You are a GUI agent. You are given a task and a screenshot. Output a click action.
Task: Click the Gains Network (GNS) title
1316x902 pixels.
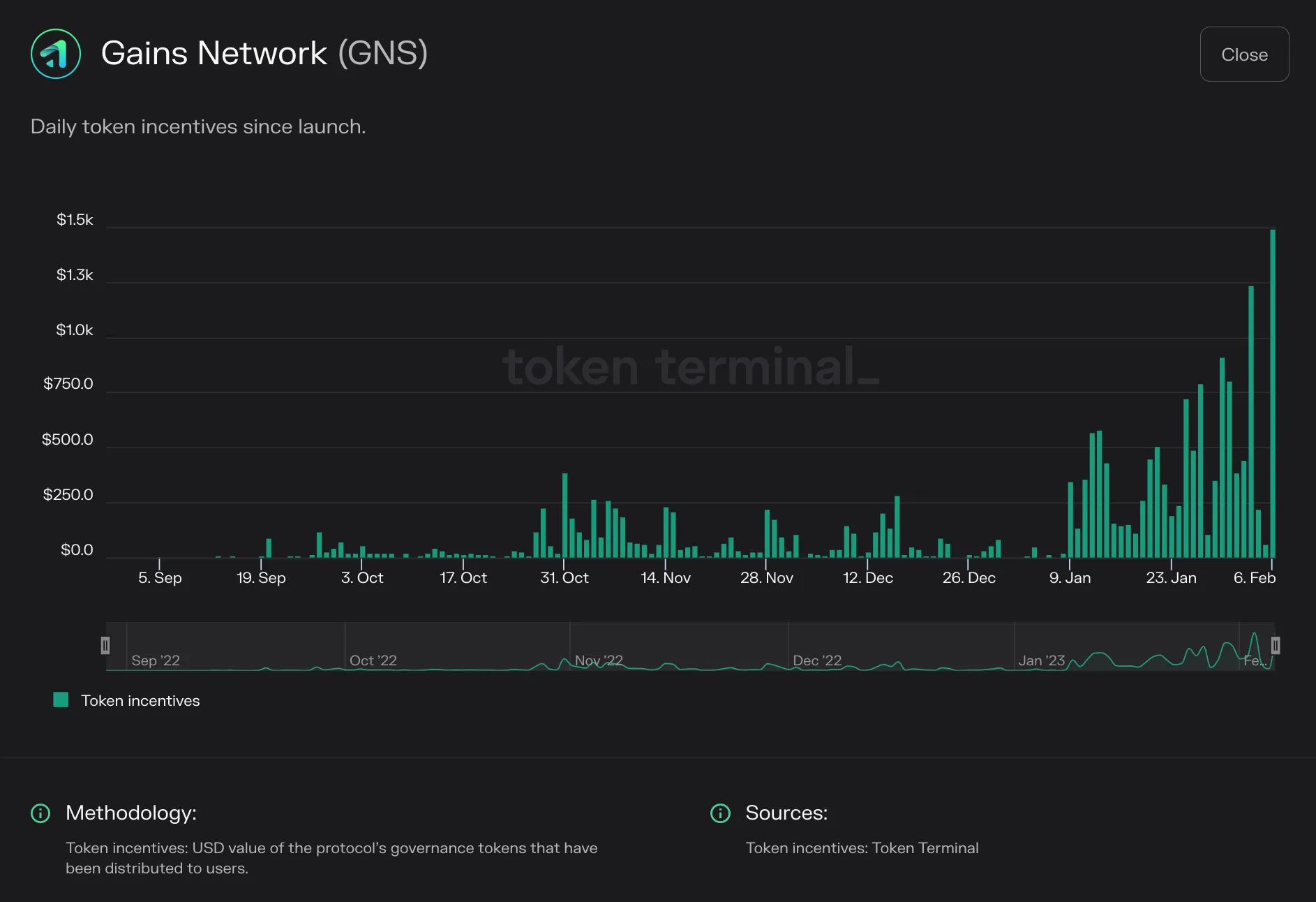(x=264, y=54)
